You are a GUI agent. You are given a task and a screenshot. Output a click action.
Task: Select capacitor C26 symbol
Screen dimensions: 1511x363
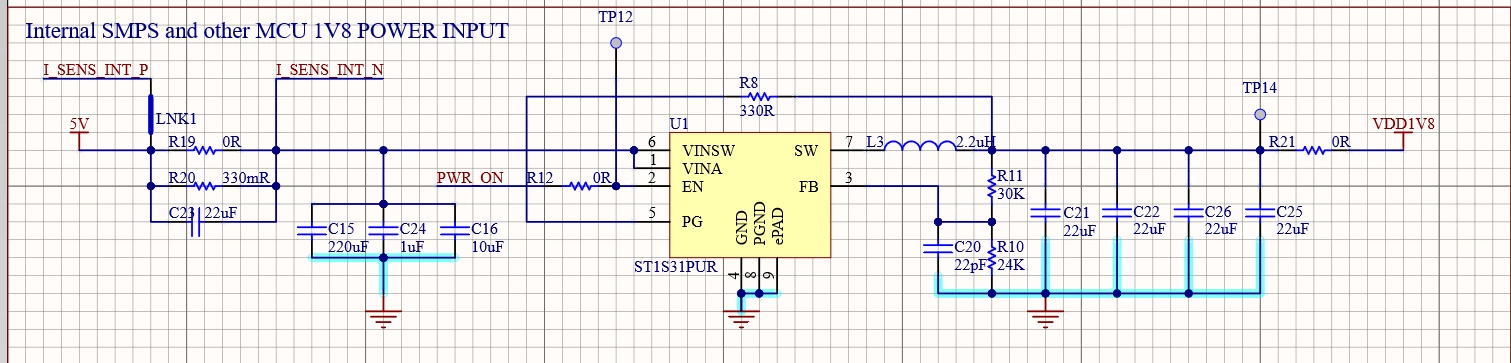coord(1187,213)
